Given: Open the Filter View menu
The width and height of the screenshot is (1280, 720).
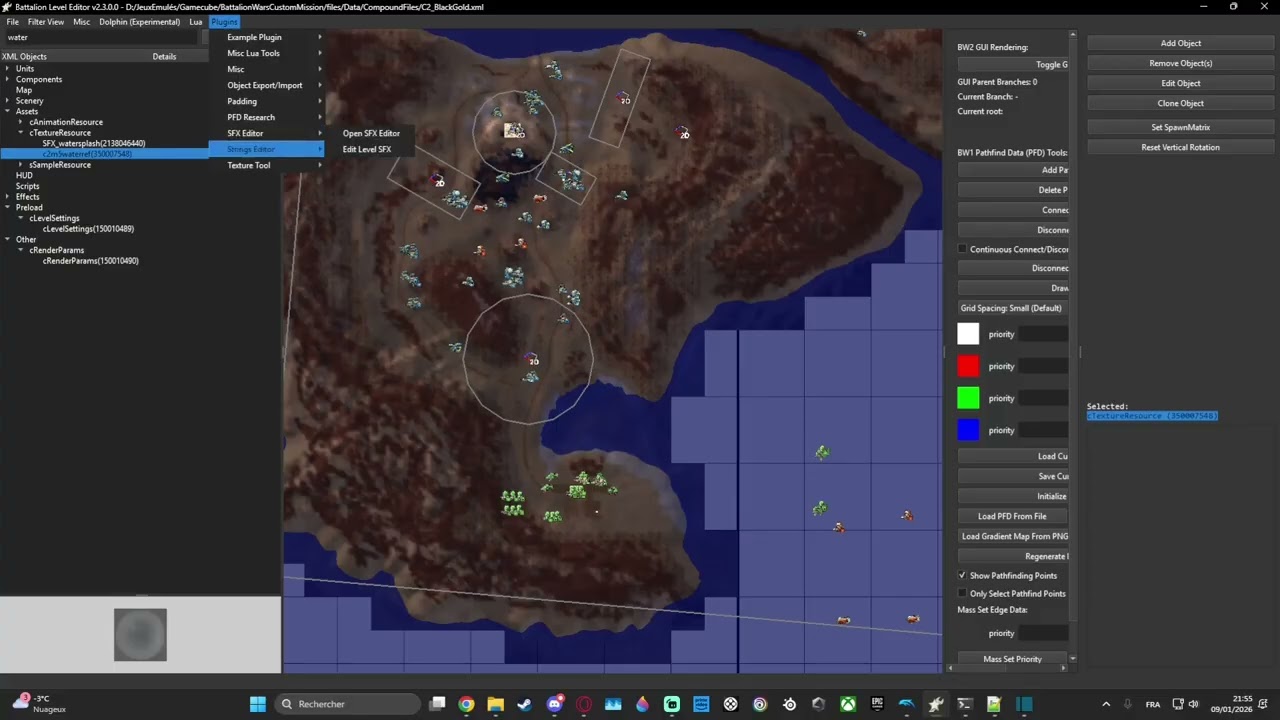Looking at the screenshot, I should [x=46, y=21].
